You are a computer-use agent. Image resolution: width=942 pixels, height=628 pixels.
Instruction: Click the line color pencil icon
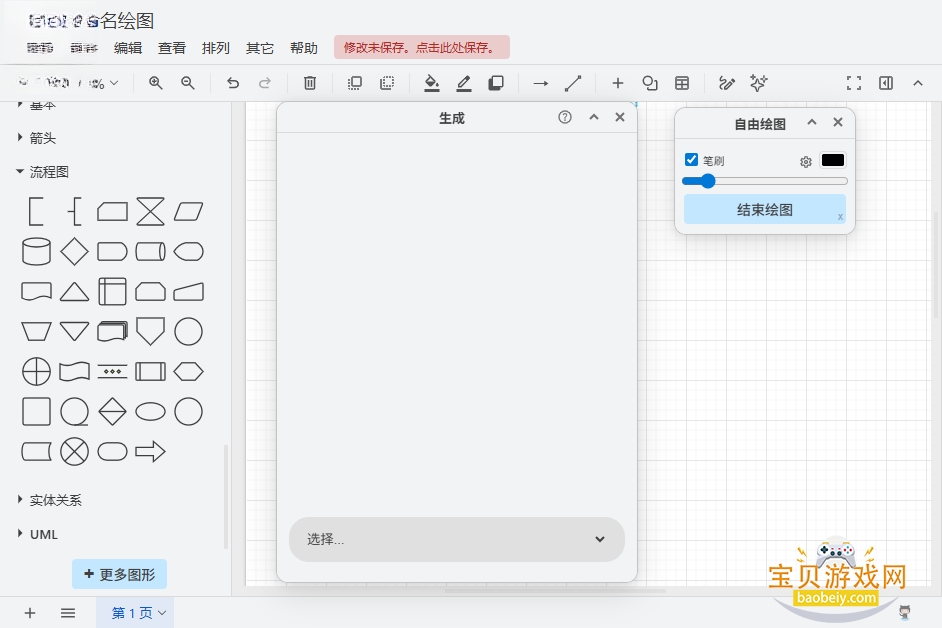pos(464,83)
